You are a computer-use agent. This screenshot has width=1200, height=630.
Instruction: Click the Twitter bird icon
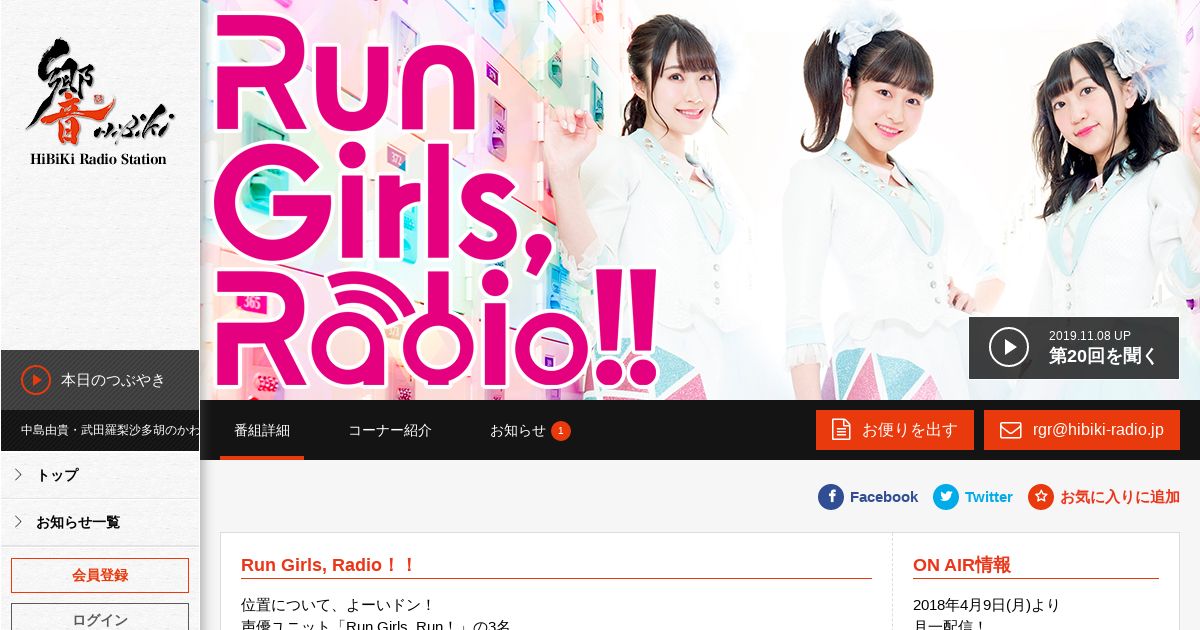pos(946,497)
